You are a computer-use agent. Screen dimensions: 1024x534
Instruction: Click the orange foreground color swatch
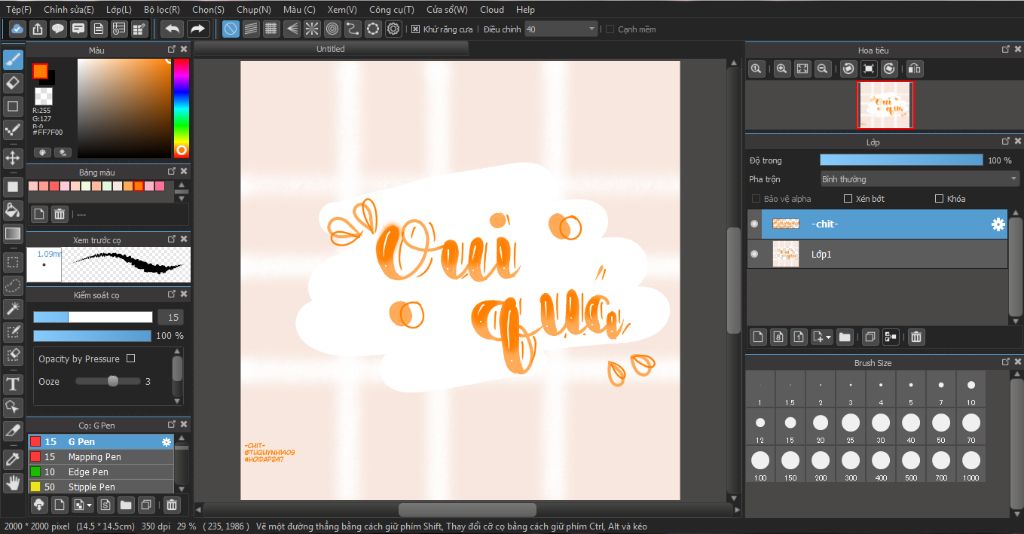(x=40, y=71)
